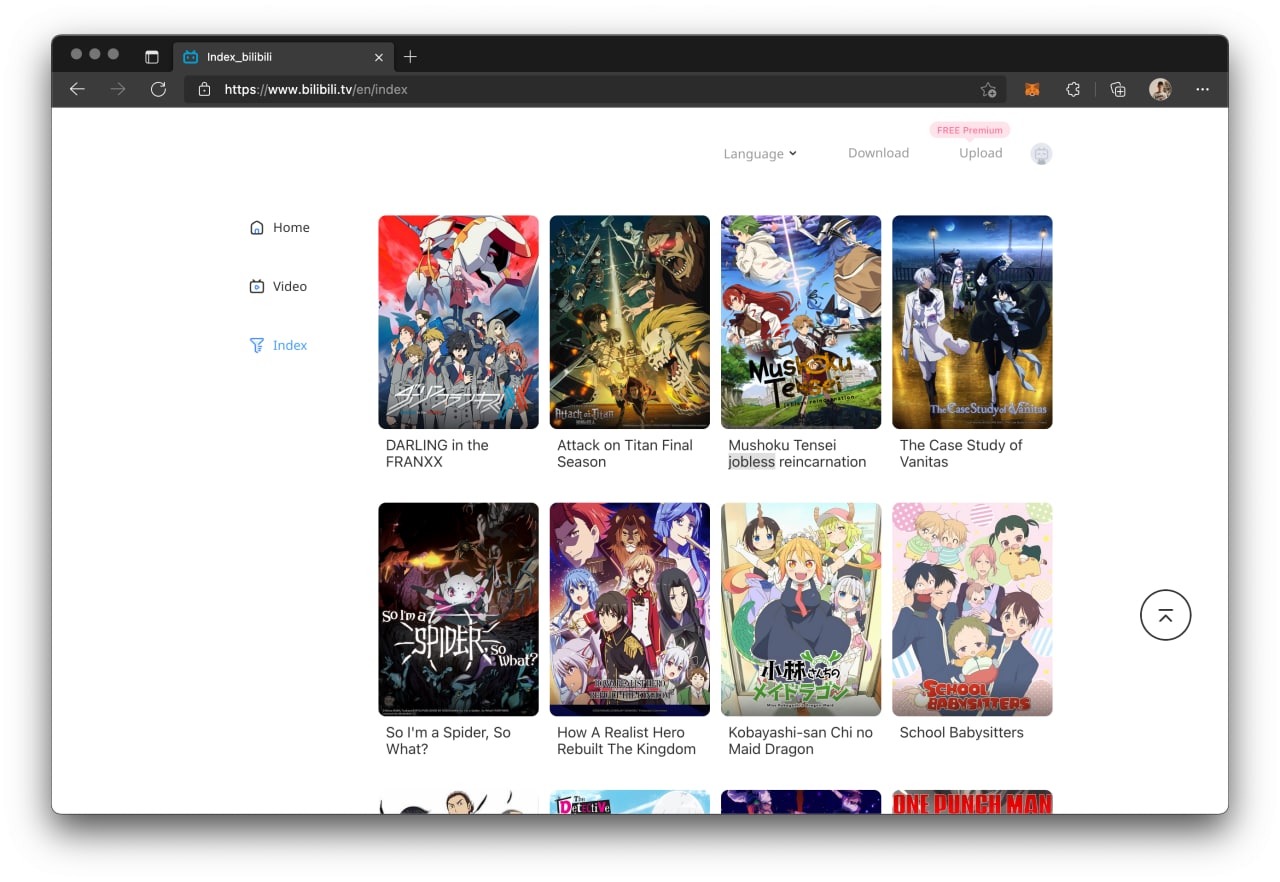View site information via the lock icon
1280x882 pixels.
pos(204,89)
